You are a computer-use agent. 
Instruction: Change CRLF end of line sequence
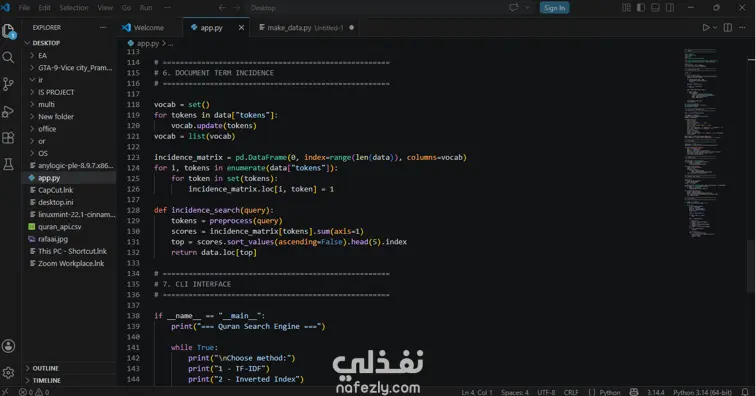pos(571,392)
